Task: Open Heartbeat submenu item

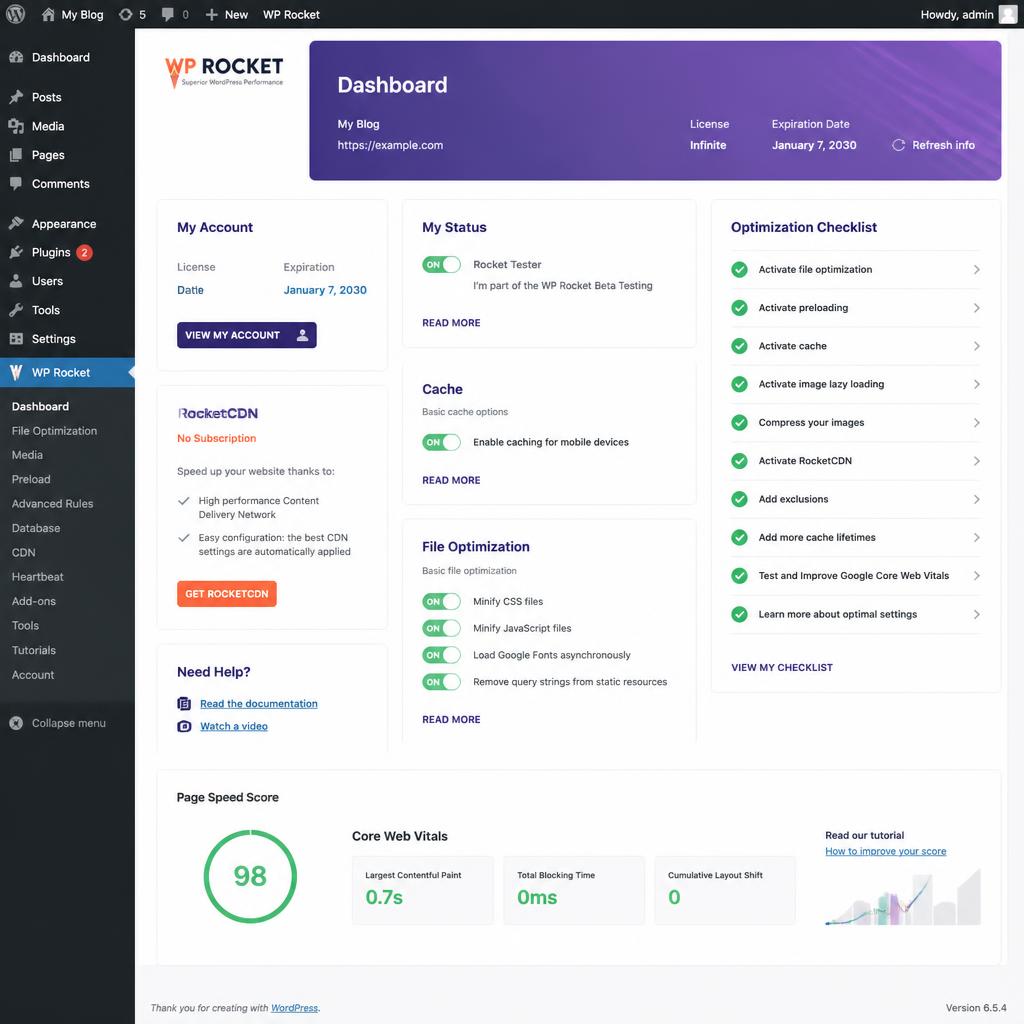Action: click(x=37, y=577)
